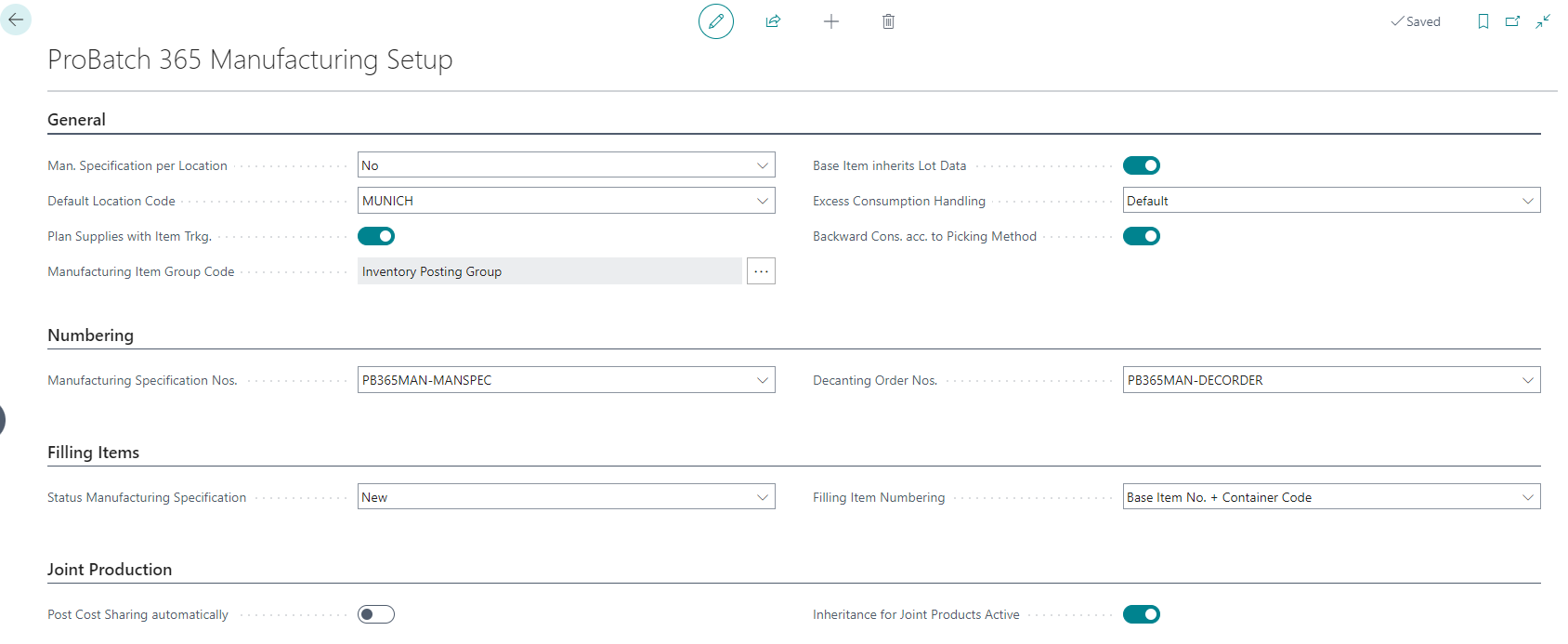
Task: Collapse the Filling Items section header
Action: [93, 453]
